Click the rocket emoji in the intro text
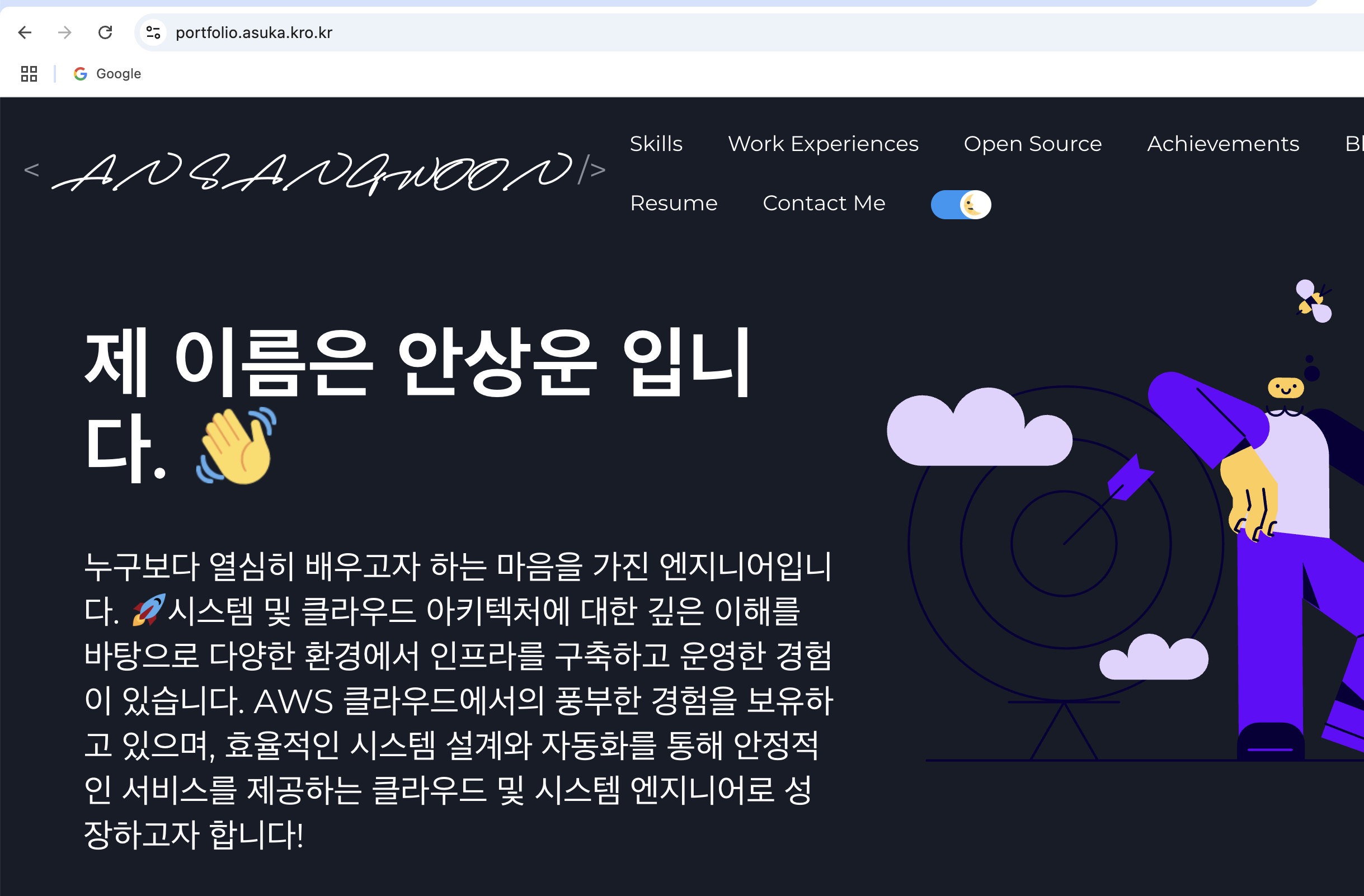 click(148, 610)
